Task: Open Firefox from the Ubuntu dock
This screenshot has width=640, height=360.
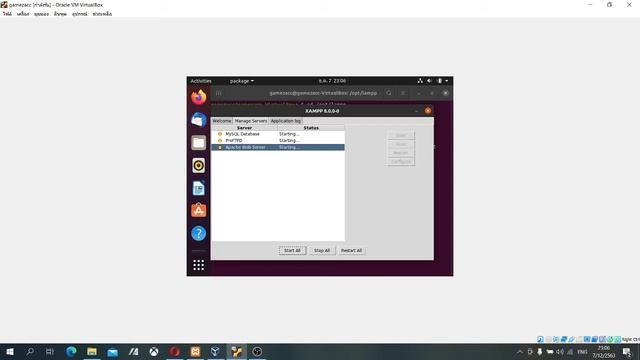Action: 199,97
